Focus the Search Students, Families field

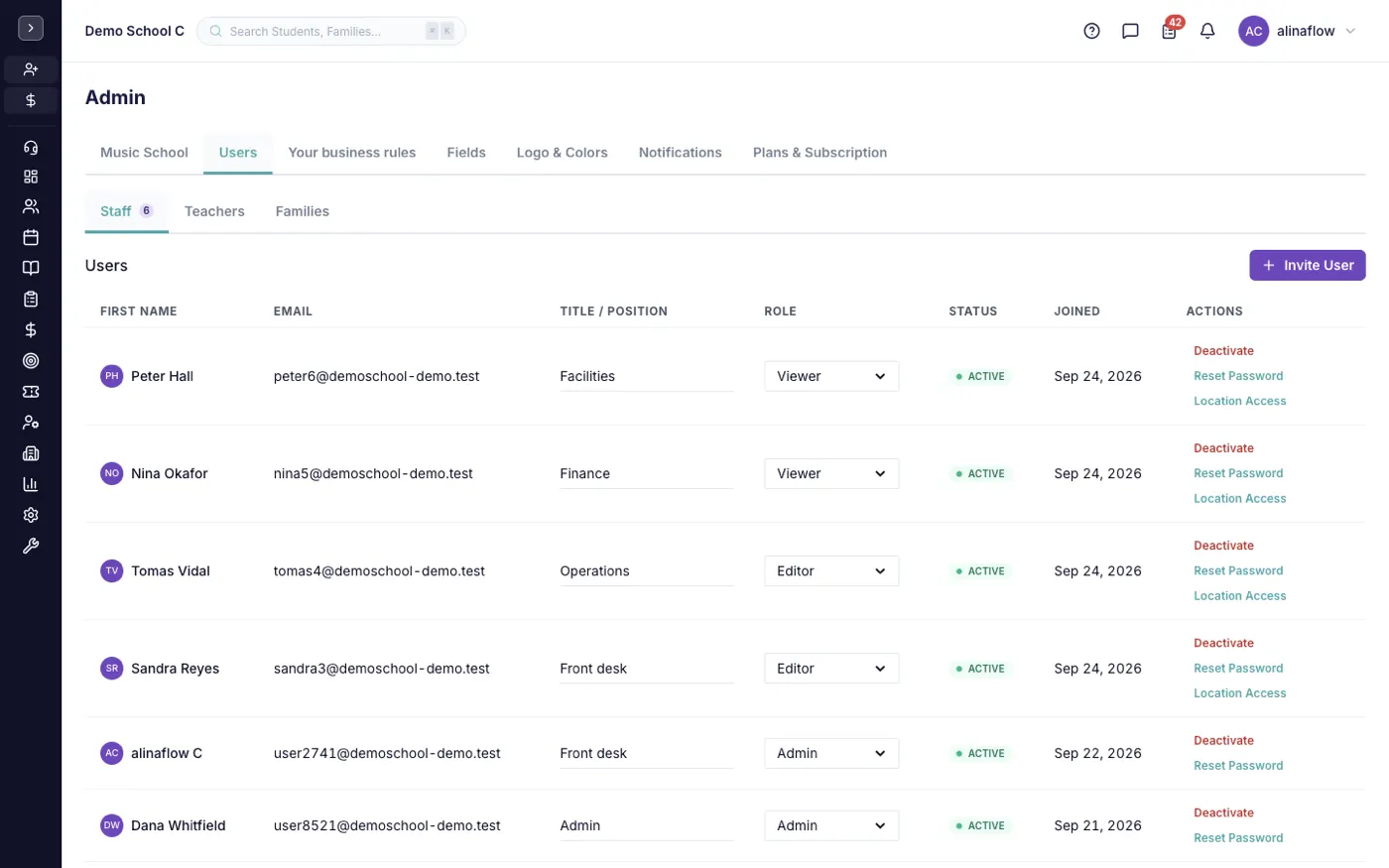click(331, 31)
